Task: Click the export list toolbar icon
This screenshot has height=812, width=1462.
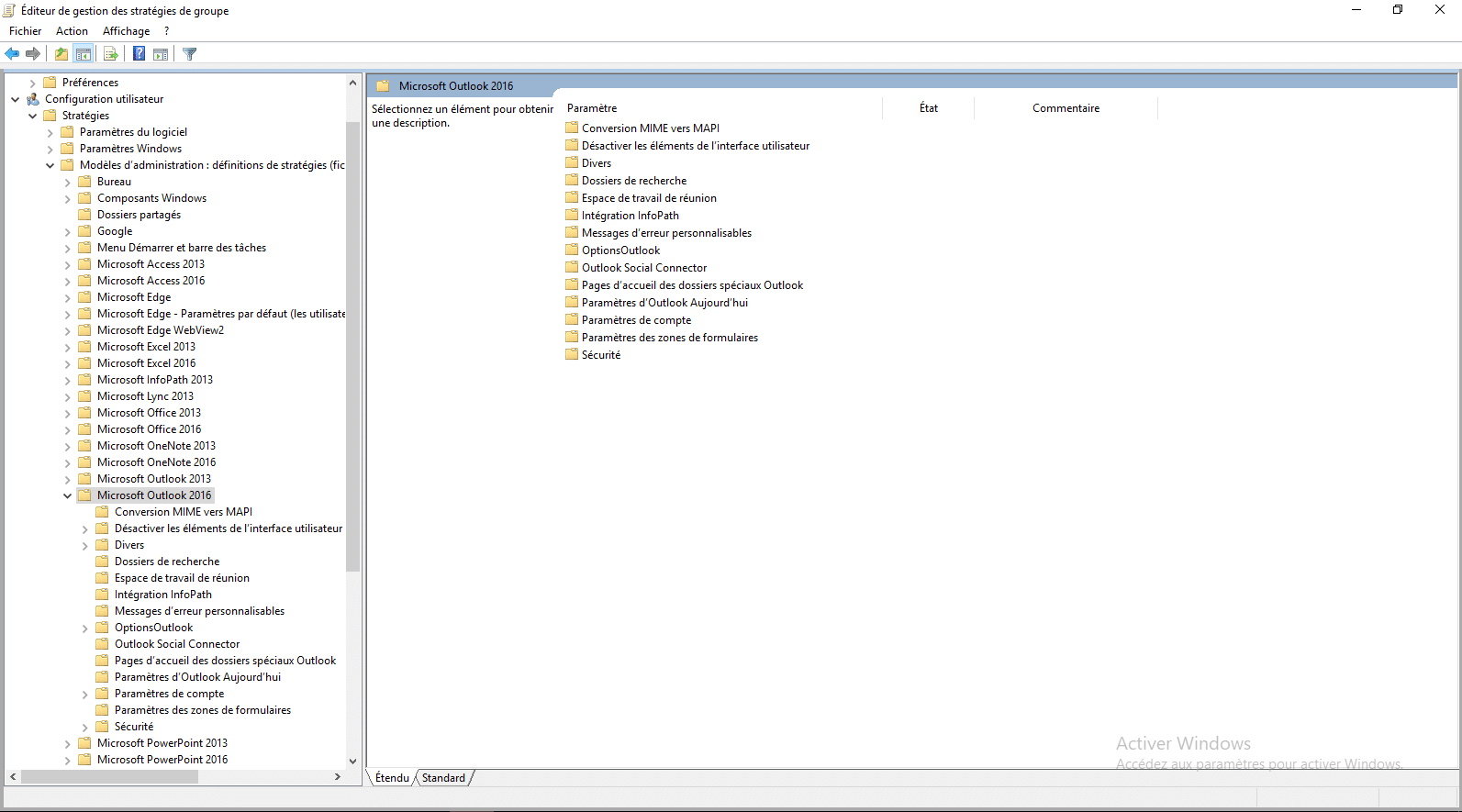Action: 111,54
